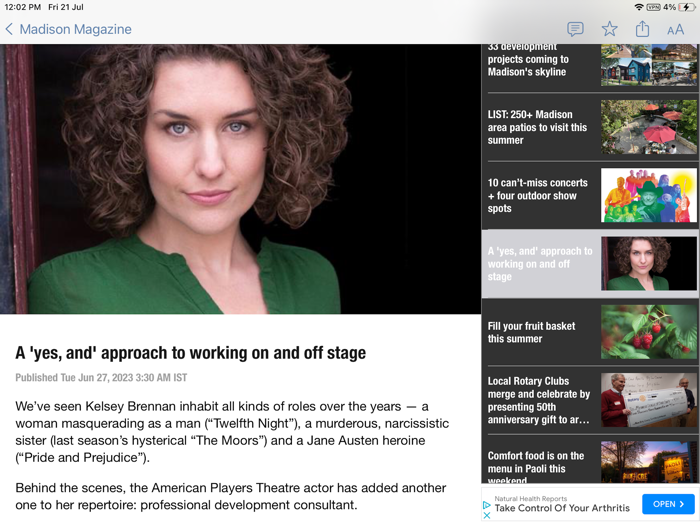
Task: Tap the time 12:02 PM in status bar
Action: pos(22,7)
